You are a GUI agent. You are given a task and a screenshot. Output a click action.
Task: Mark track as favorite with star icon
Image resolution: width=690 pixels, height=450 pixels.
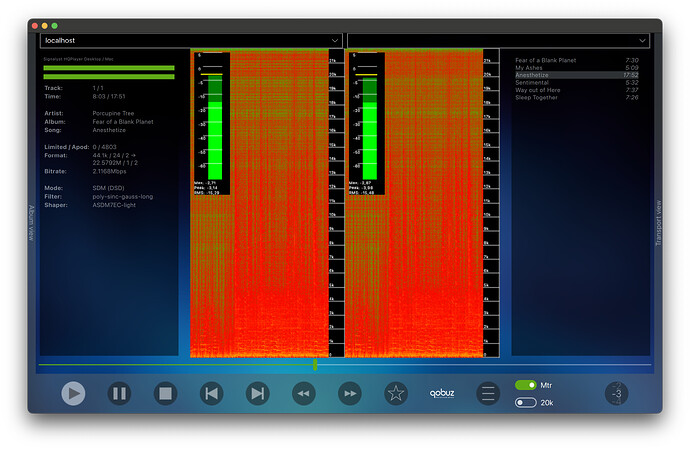point(396,393)
